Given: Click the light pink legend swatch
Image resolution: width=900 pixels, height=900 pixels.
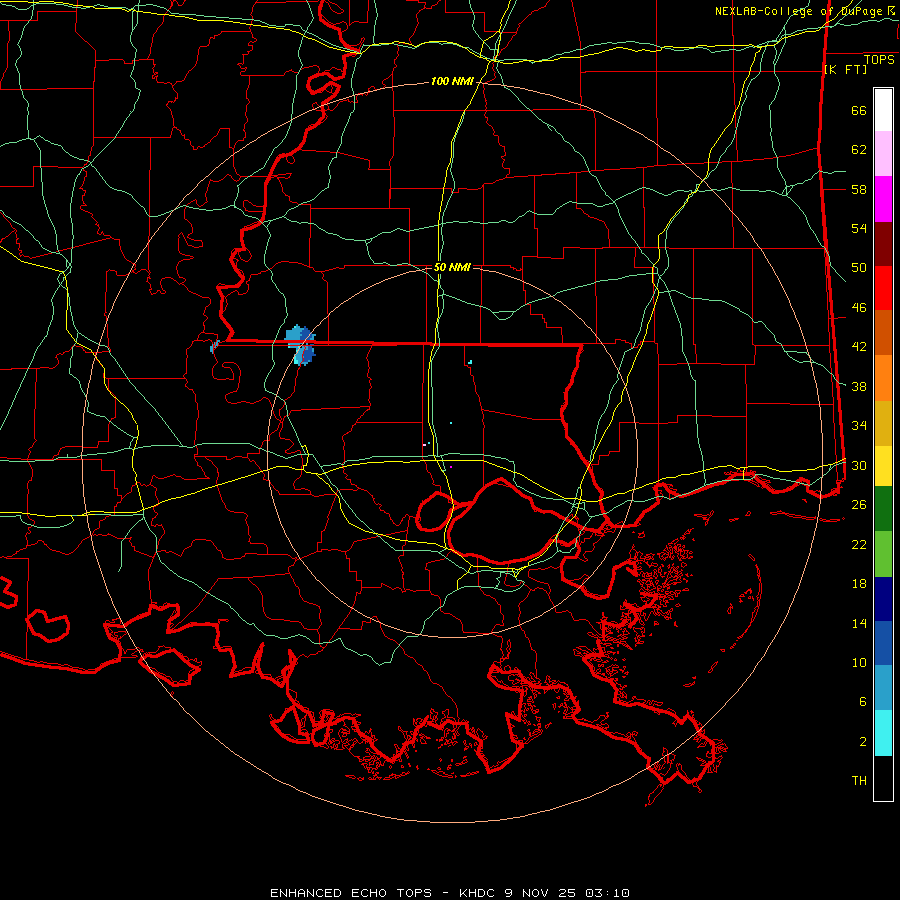Looking at the screenshot, I should click(883, 154).
